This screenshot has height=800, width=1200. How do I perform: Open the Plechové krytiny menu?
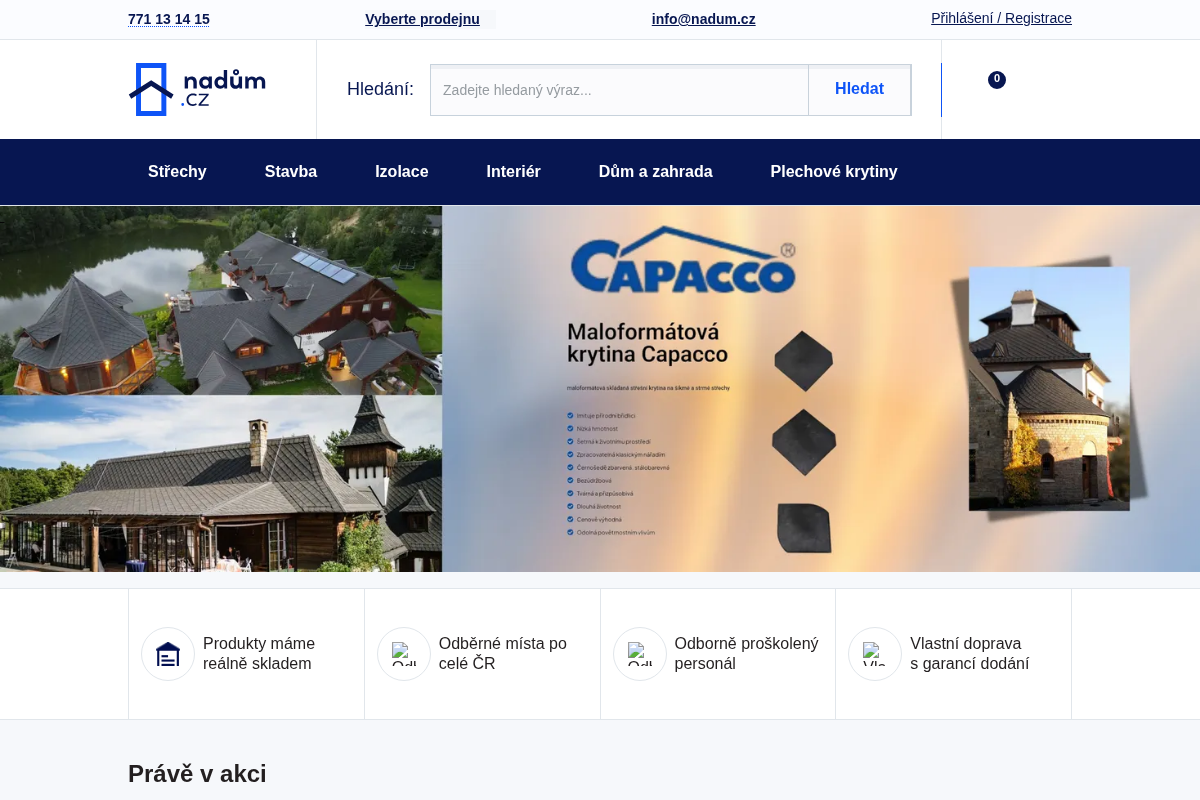[x=834, y=172]
